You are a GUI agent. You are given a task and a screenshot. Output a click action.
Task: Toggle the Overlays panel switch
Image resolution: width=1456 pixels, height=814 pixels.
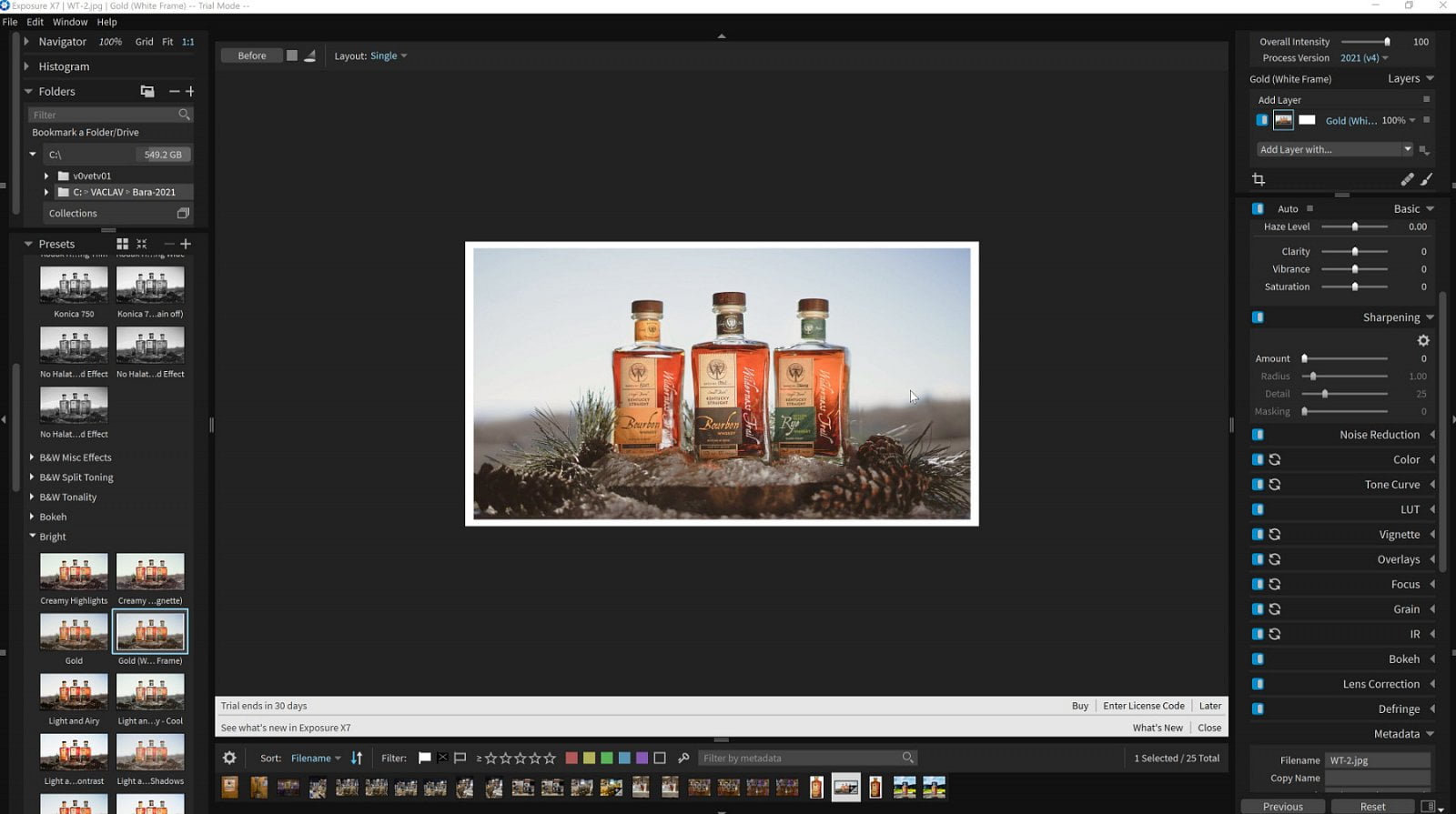click(1258, 558)
